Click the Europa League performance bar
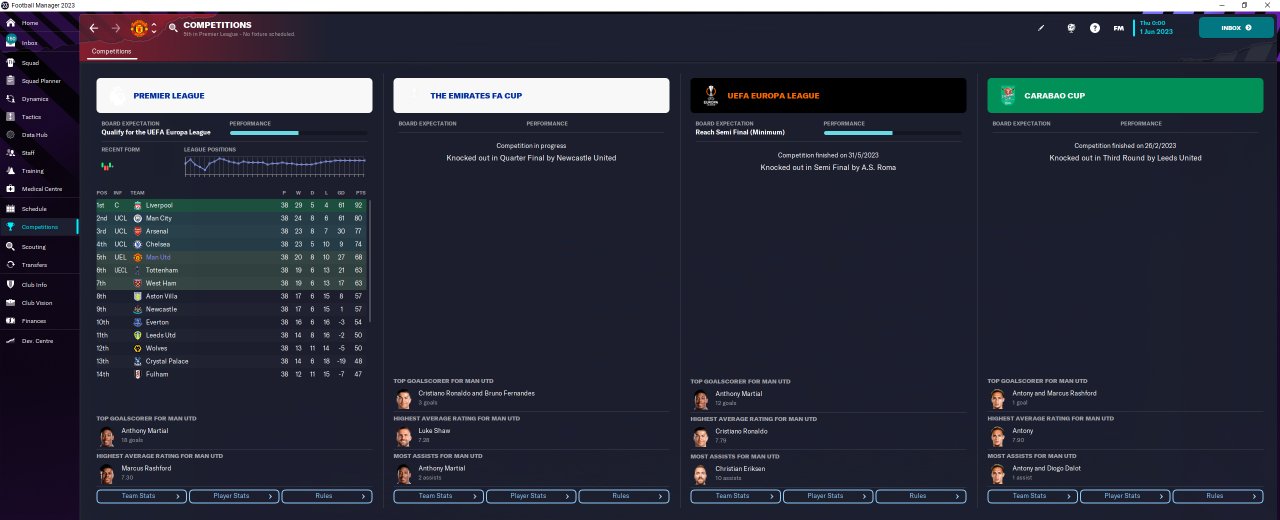 point(892,132)
